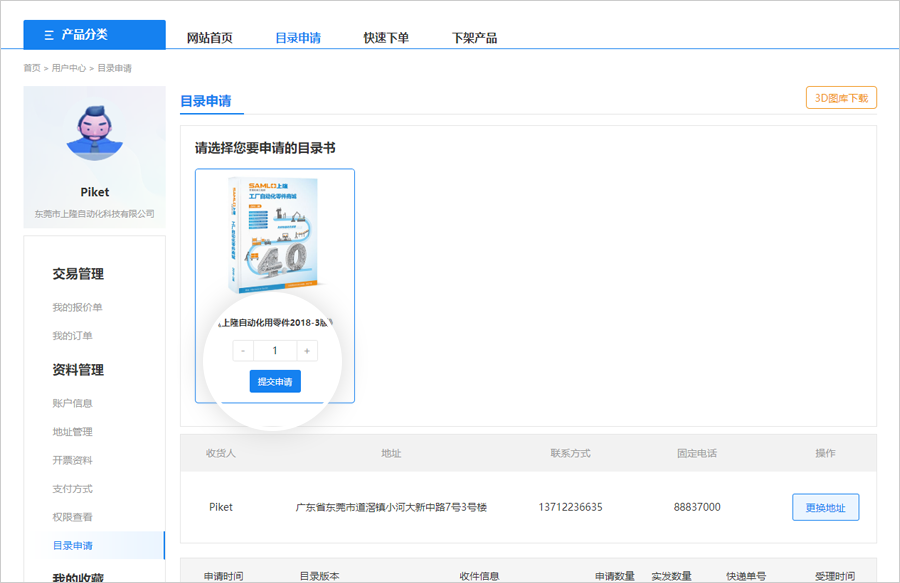Open 开票资料 in sidebar
The image size is (900, 583).
point(72,460)
